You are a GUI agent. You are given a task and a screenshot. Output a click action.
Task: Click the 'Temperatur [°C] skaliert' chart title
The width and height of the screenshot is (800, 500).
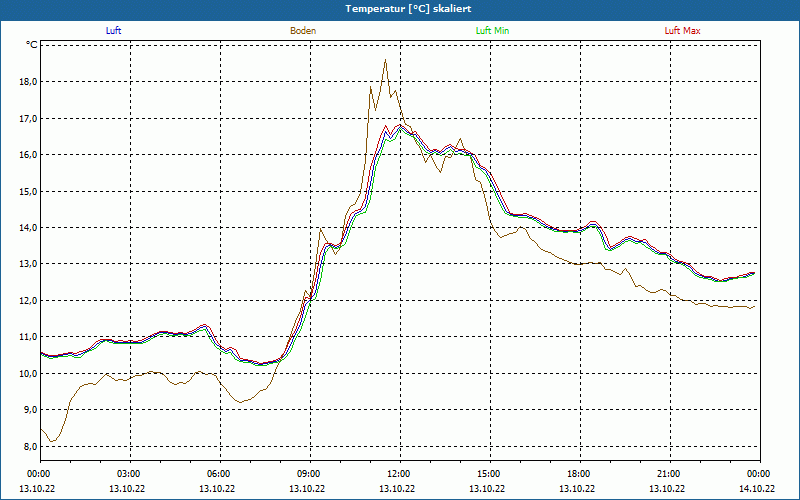(408, 9)
